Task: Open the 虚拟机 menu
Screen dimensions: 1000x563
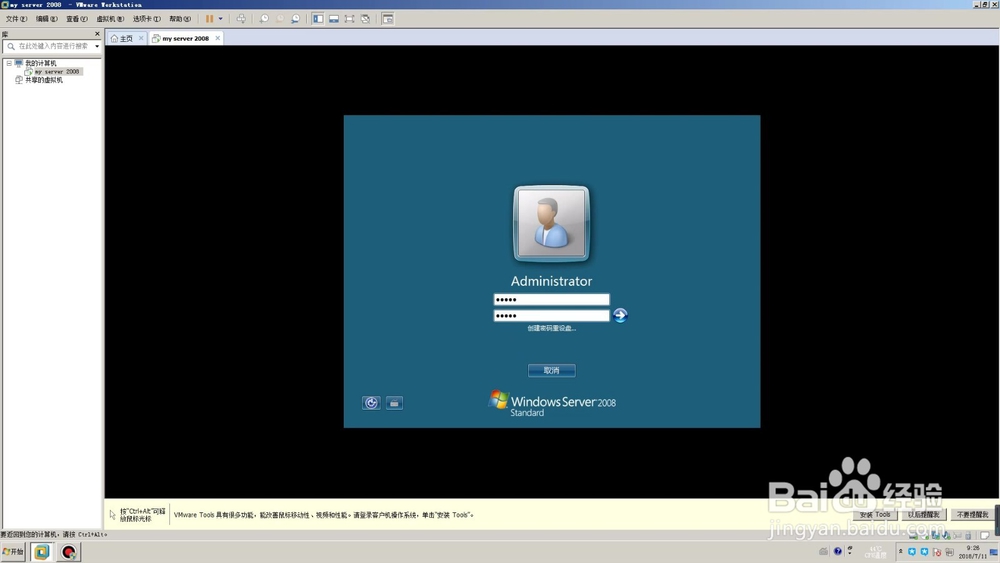Action: tap(110, 18)
